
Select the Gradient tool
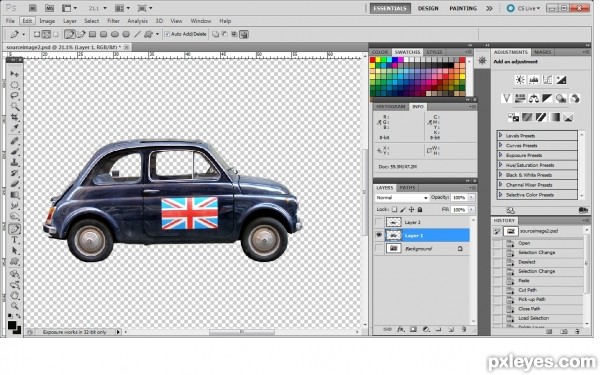click(15, 195)
